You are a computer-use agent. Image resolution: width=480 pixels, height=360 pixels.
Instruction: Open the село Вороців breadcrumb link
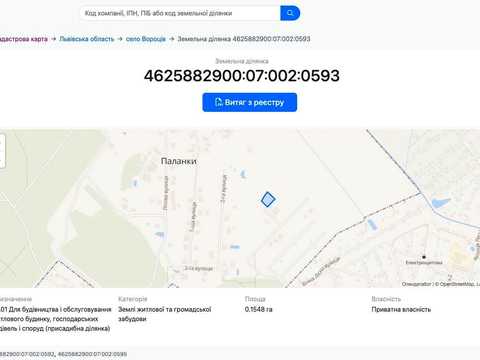pyautogui.click(x=146, y=39)
